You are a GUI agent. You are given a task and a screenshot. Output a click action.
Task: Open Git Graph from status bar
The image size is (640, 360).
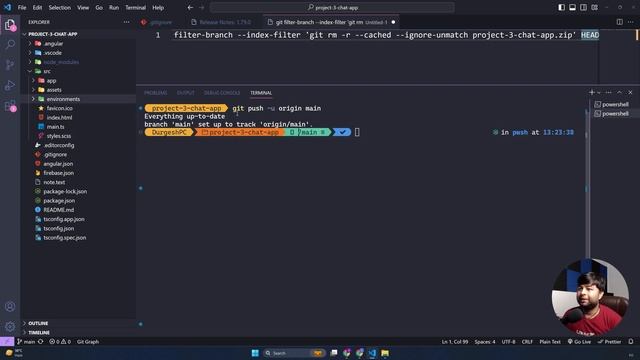(x=88, y=342)
